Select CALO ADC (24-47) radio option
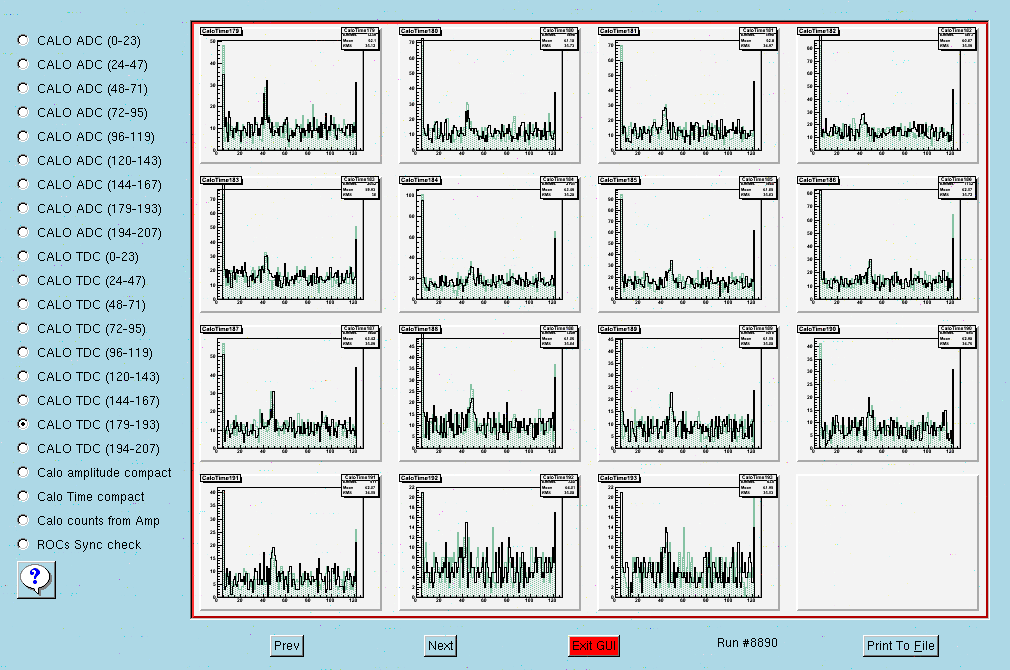 point(23,64)
